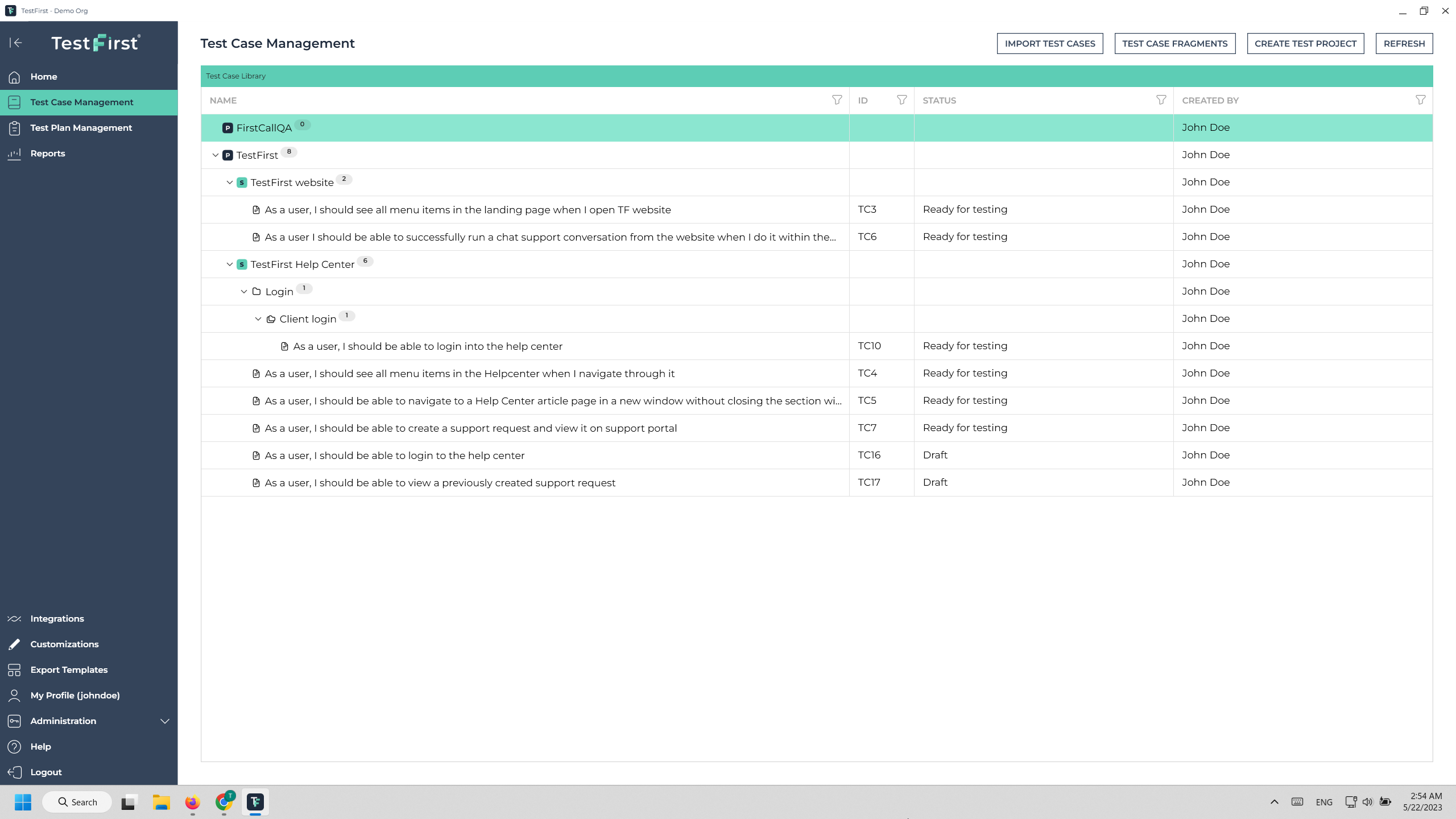Viewport: 1456px width, 819px height.
Task: Click the Import Test Cases button
Action: (1049, 43)
